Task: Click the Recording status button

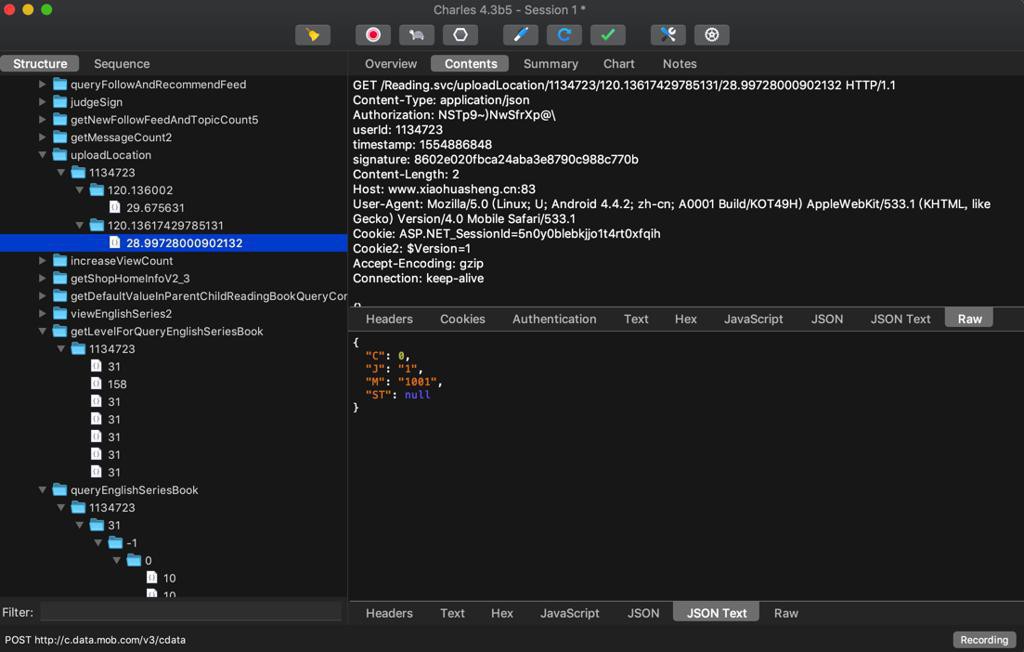Action: point(984,640)
